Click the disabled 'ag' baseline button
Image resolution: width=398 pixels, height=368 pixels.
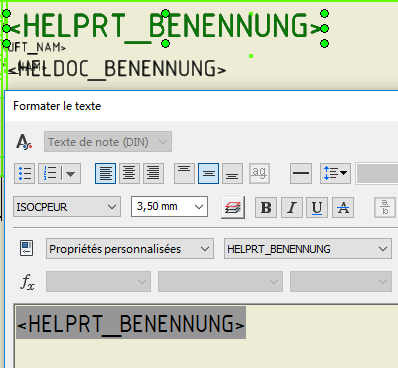(259, 173)
